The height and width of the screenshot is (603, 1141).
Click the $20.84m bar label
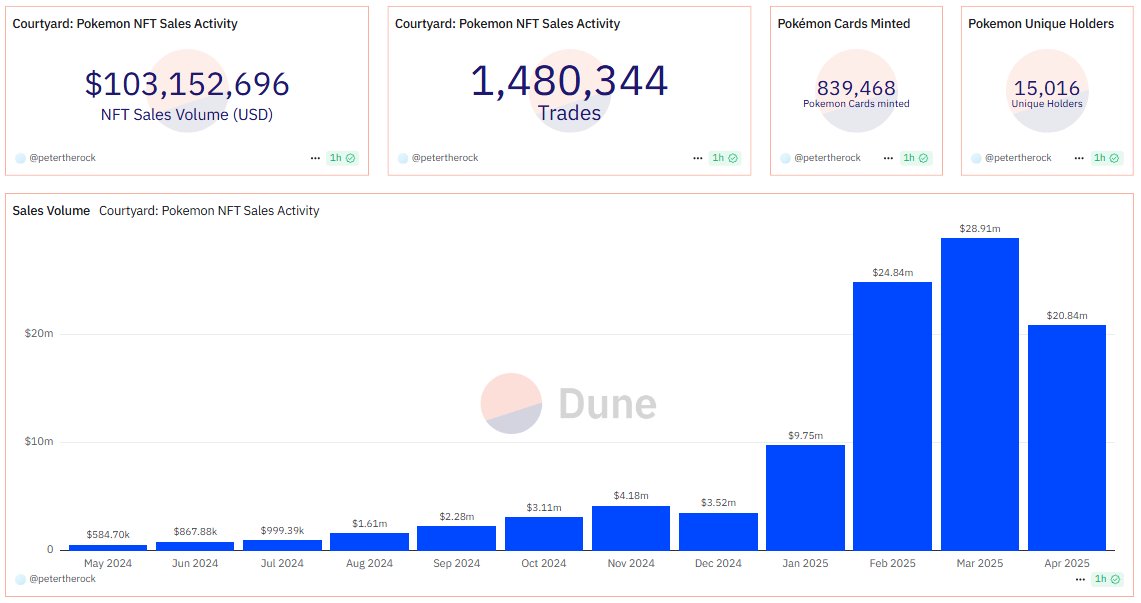[x=1067, y=316]
